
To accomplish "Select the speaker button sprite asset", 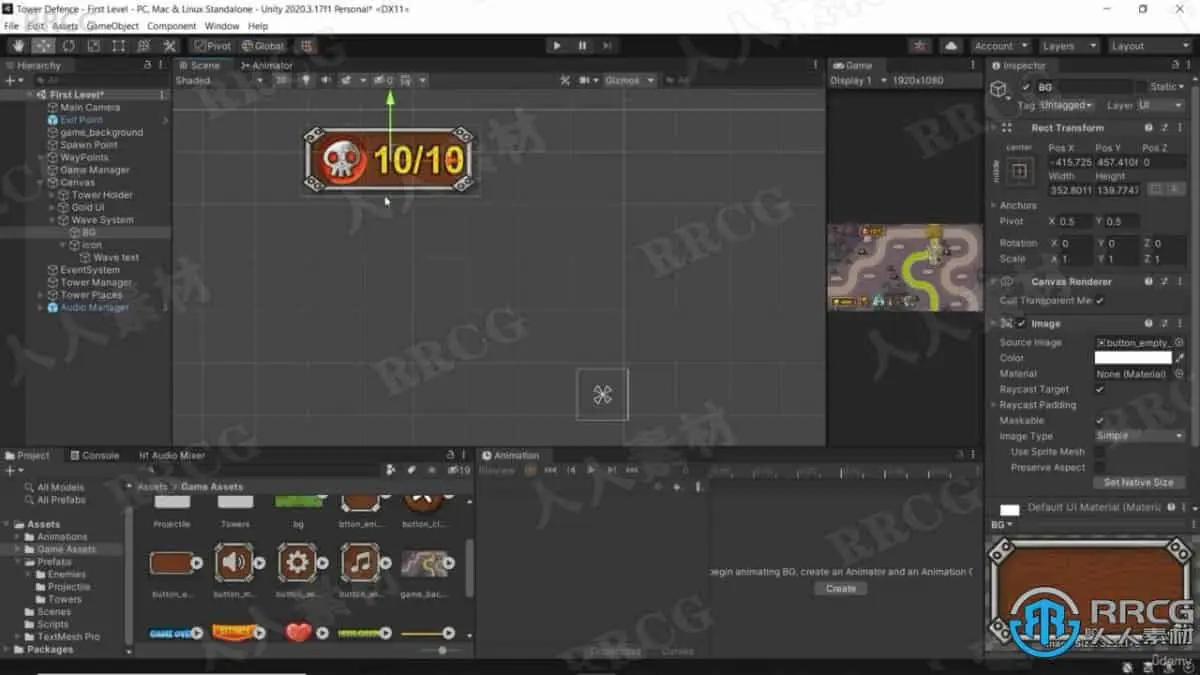I will [x=234, y=563].
